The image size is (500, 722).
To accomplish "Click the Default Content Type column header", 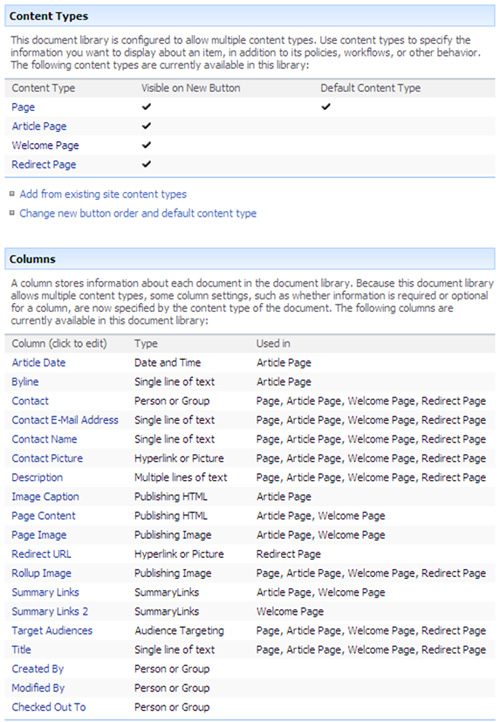I will [x=371, y=88].
